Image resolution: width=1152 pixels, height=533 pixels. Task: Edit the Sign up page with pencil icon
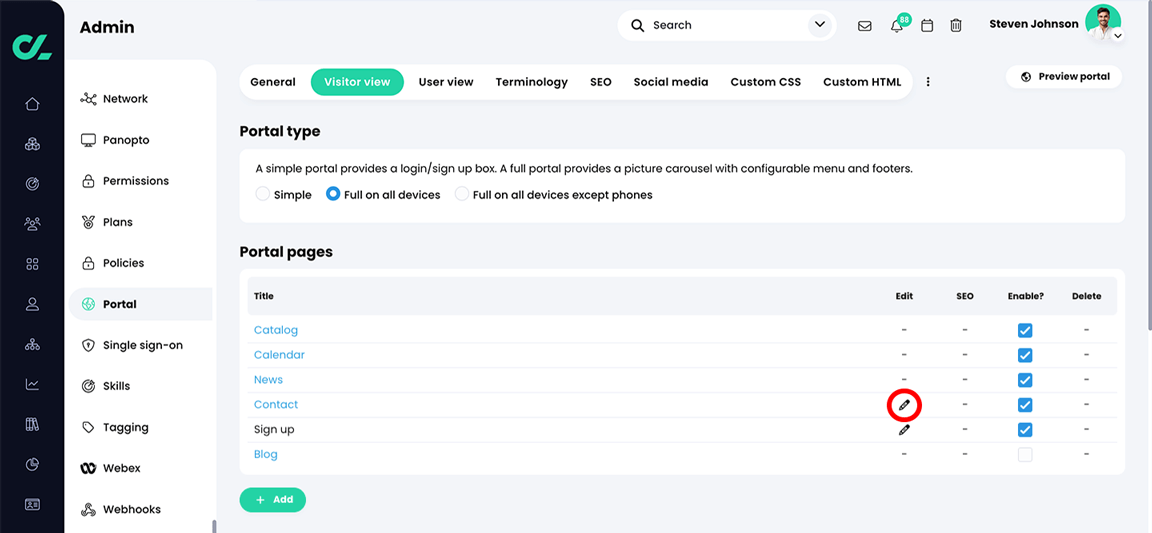pos(904,430)
